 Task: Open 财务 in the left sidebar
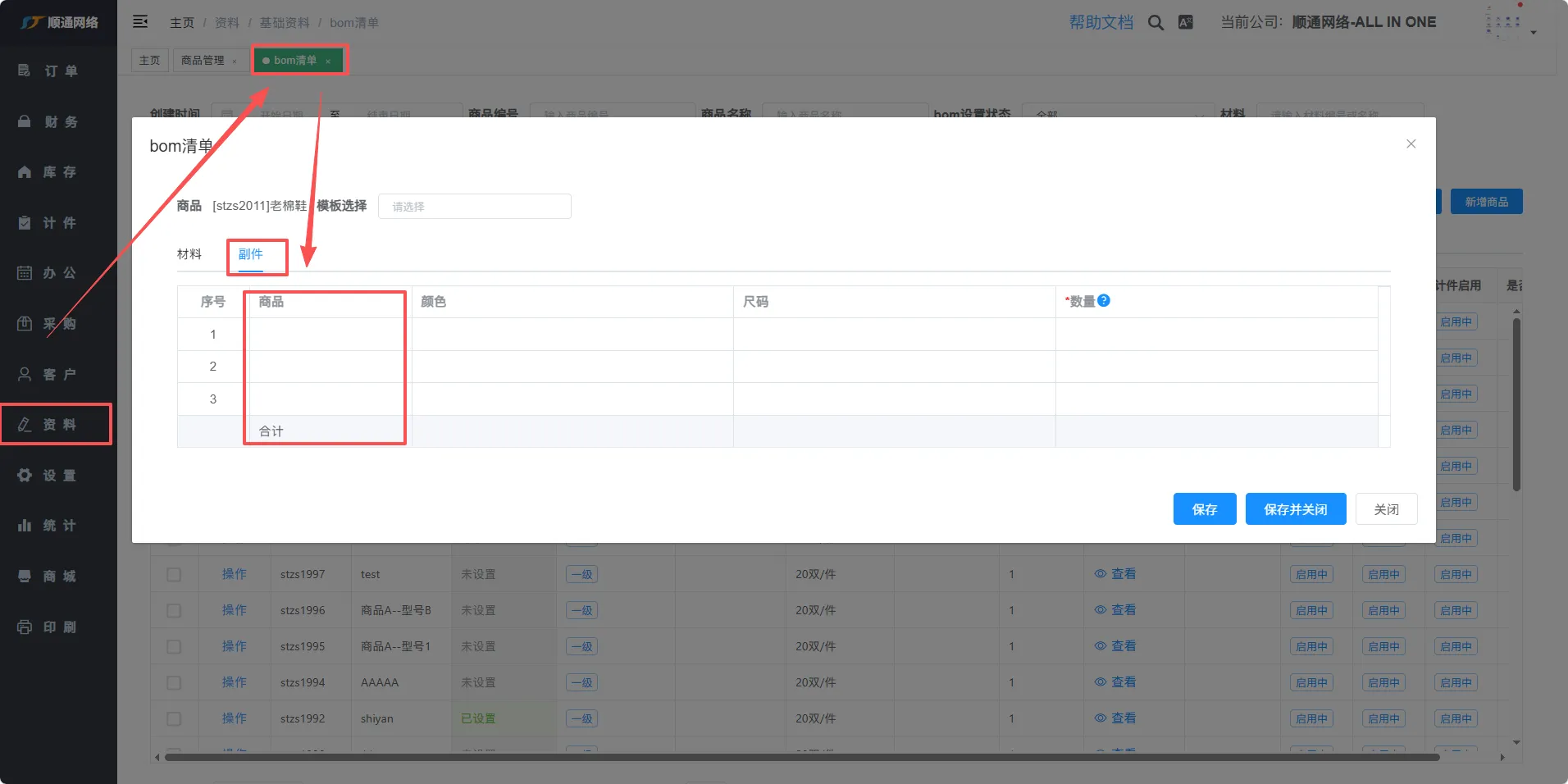59,122
